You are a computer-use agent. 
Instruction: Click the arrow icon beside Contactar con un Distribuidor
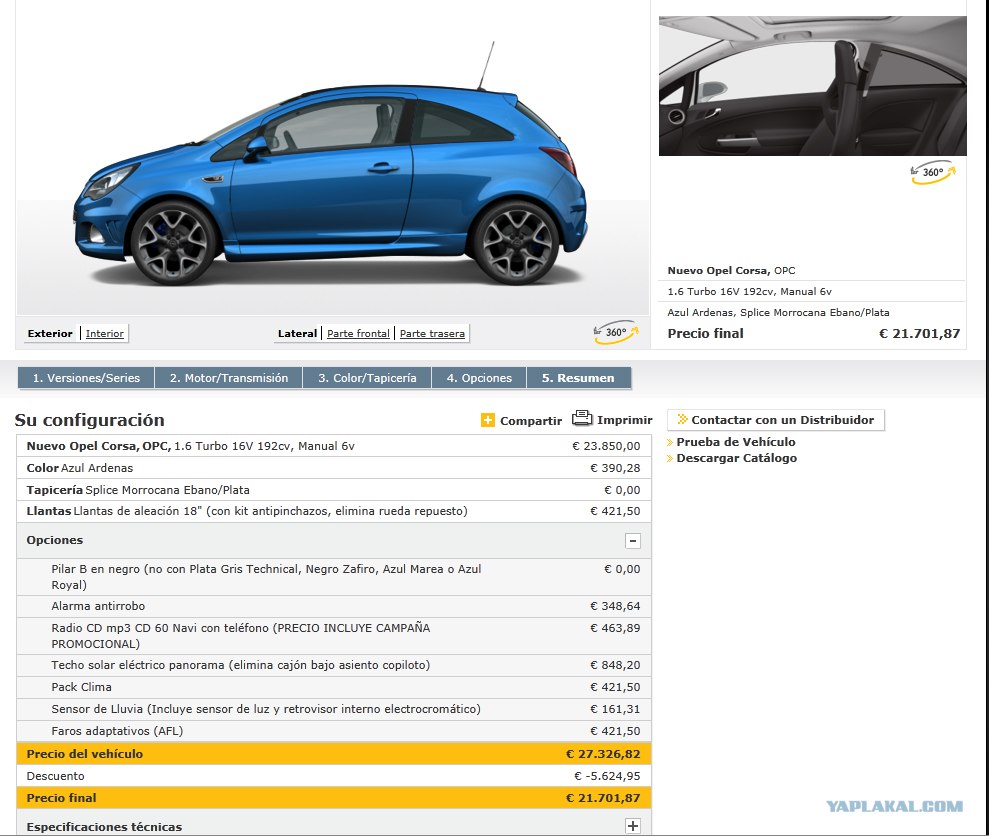click(682, 419)
